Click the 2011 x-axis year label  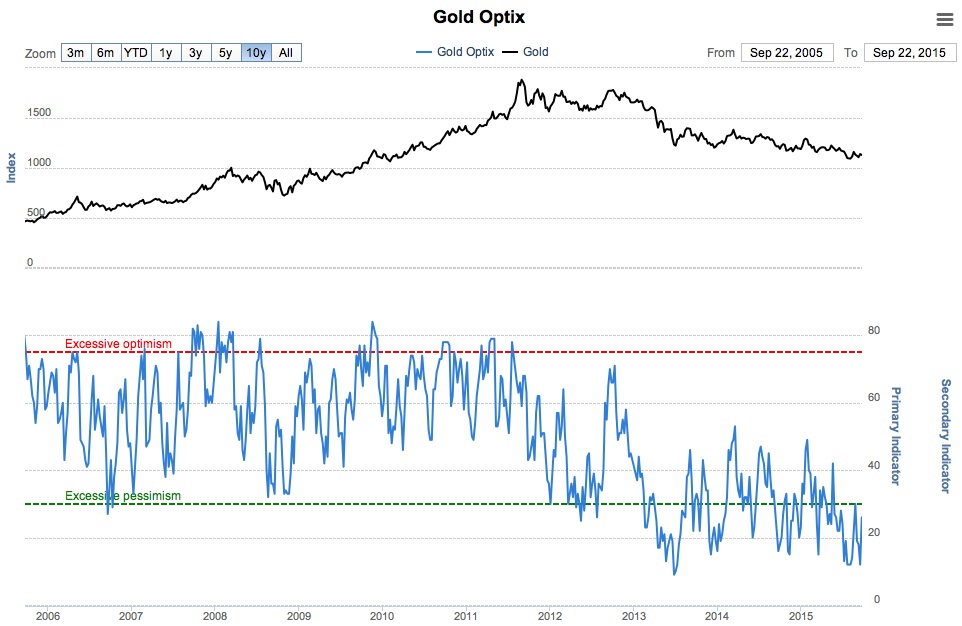coord(462,617)
